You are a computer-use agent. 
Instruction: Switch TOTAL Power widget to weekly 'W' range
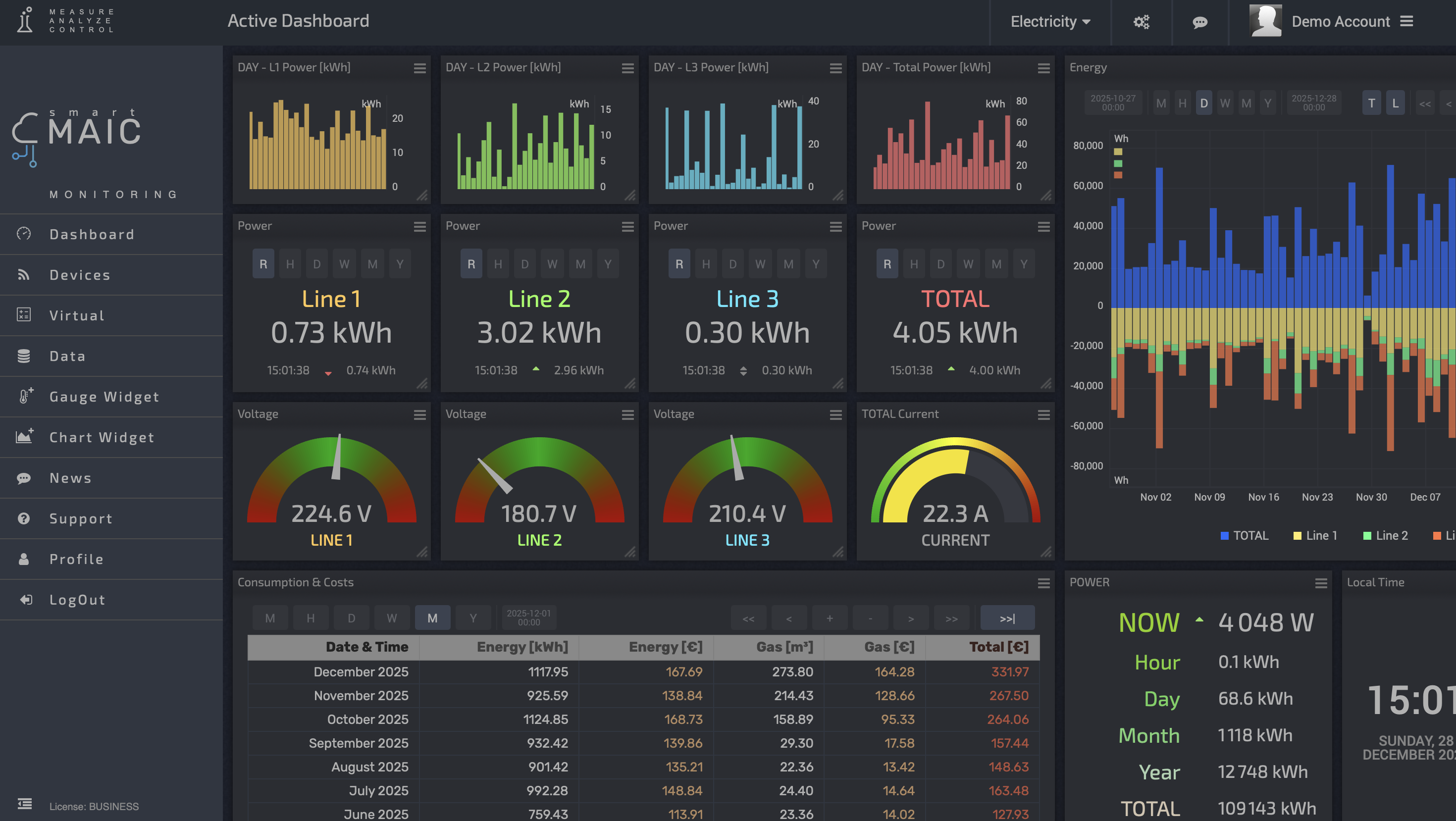point(968,263)
